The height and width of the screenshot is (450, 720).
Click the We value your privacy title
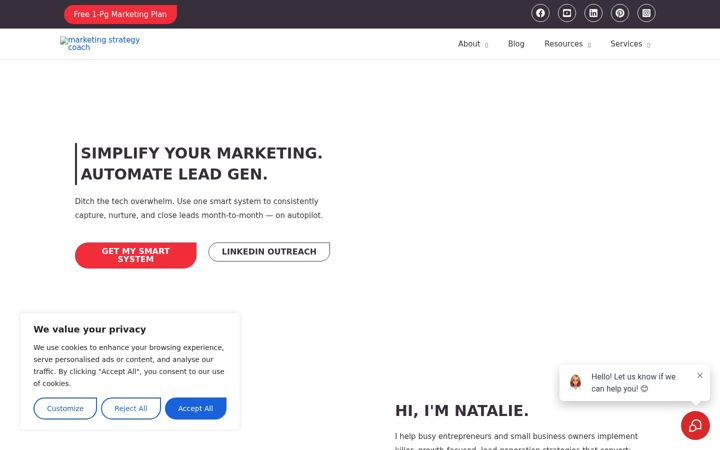pyautogui.click(x=90, y=329)
